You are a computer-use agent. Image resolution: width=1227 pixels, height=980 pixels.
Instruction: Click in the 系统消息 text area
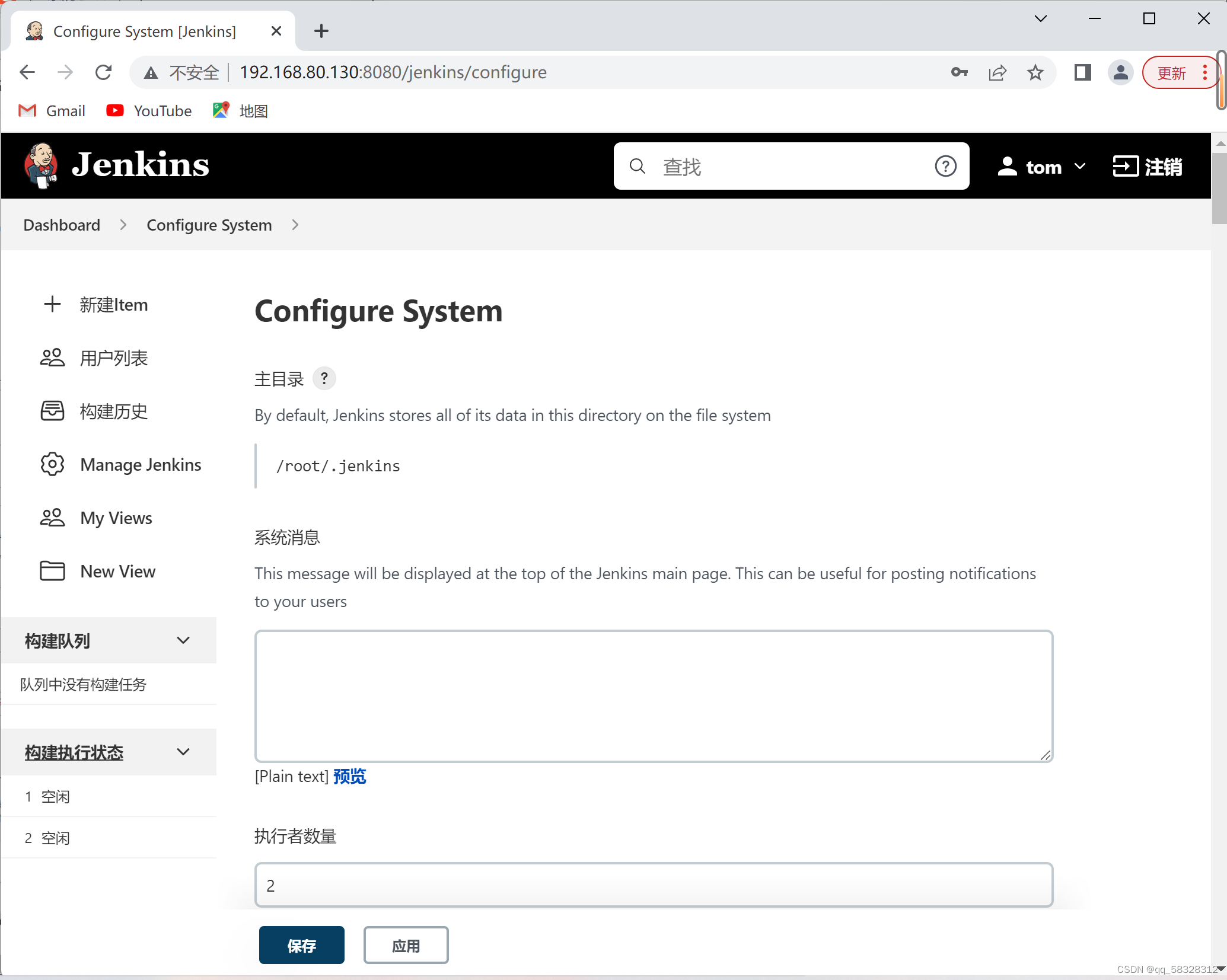[654, 695]
